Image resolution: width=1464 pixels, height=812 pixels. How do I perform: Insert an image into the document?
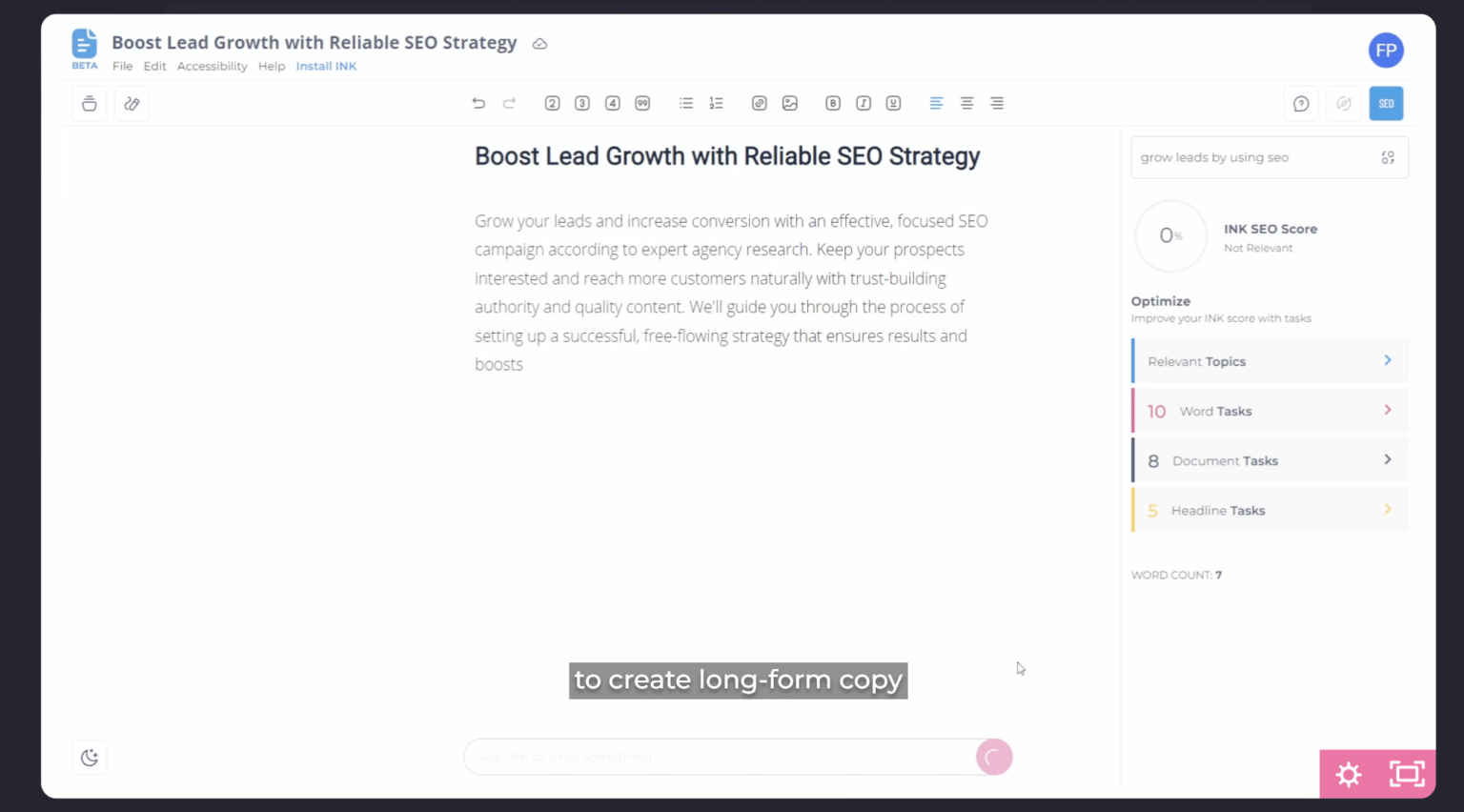789,103
